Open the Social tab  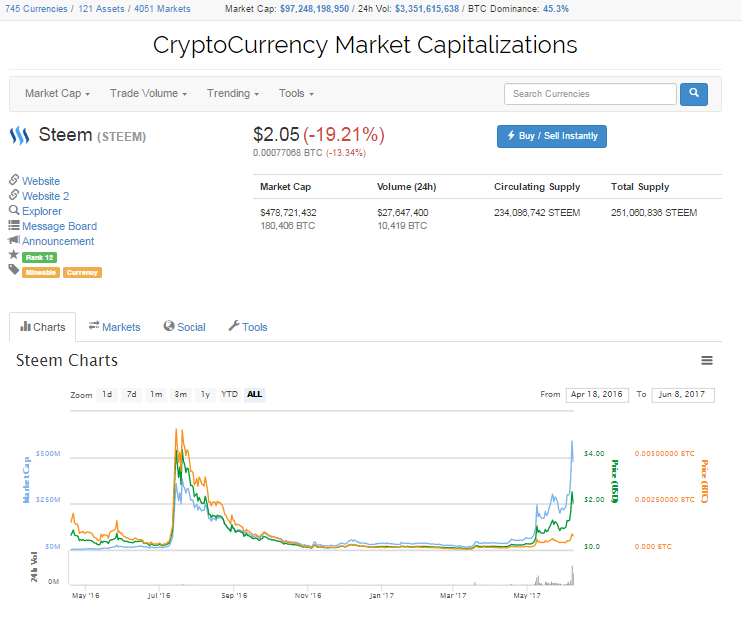point(184,327)
